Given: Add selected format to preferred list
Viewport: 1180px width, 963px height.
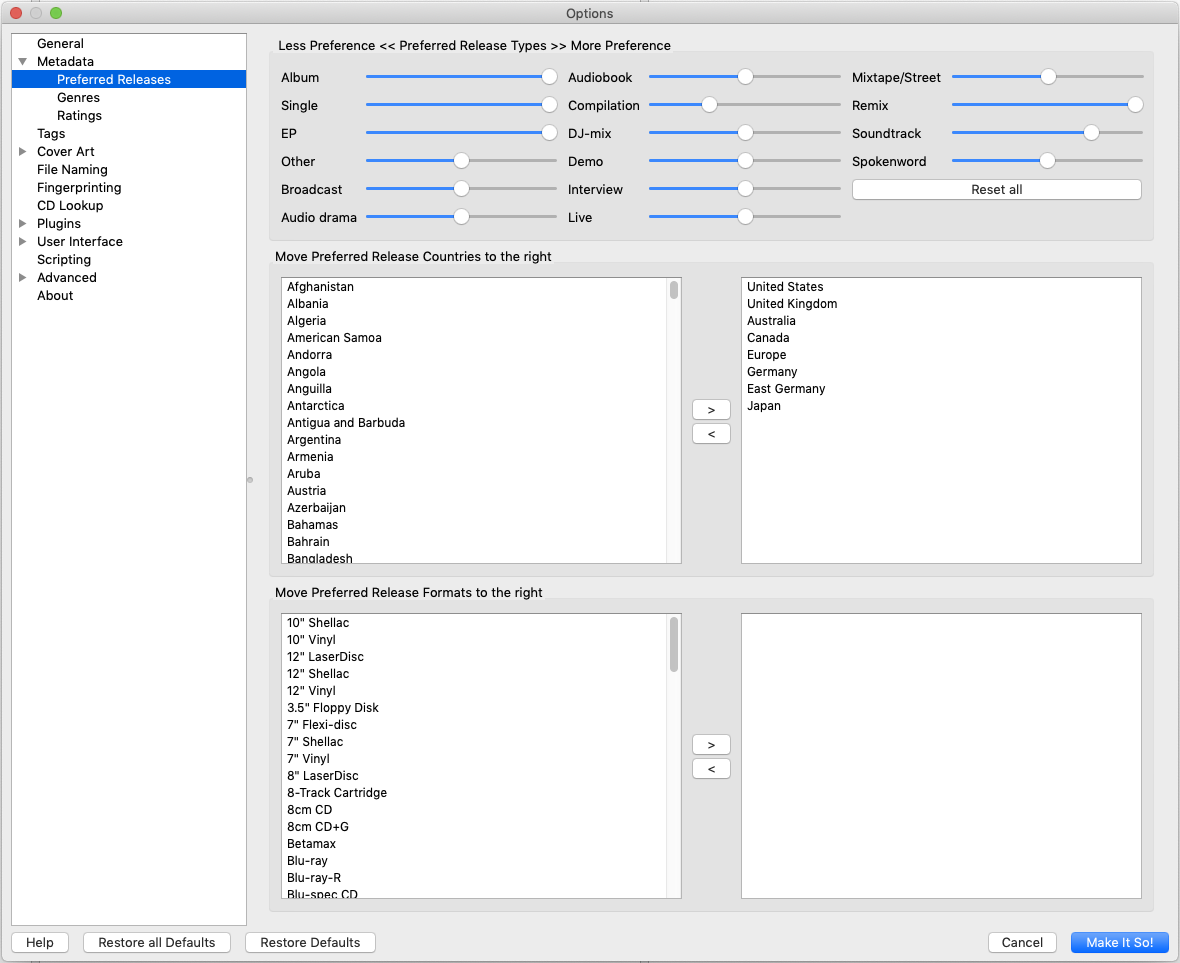Looking at the screenshot, I should 711,745.
